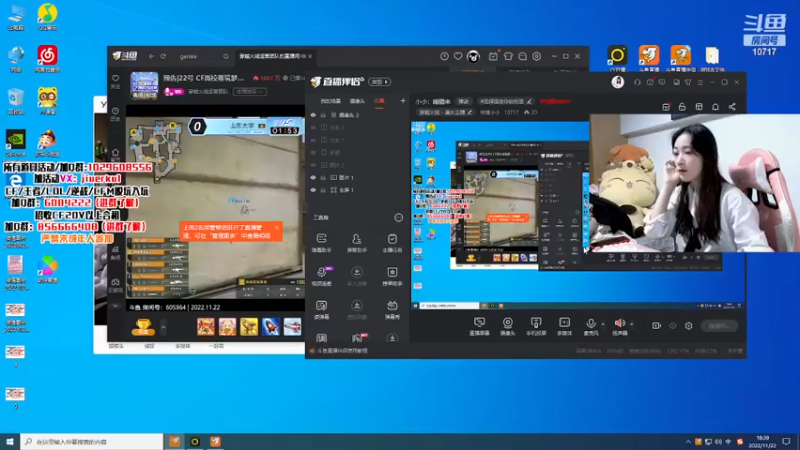Toggle visibility of 文本 2 source
Image resolution: width=800 pixels, height=450 pixels.
point(313,128)
